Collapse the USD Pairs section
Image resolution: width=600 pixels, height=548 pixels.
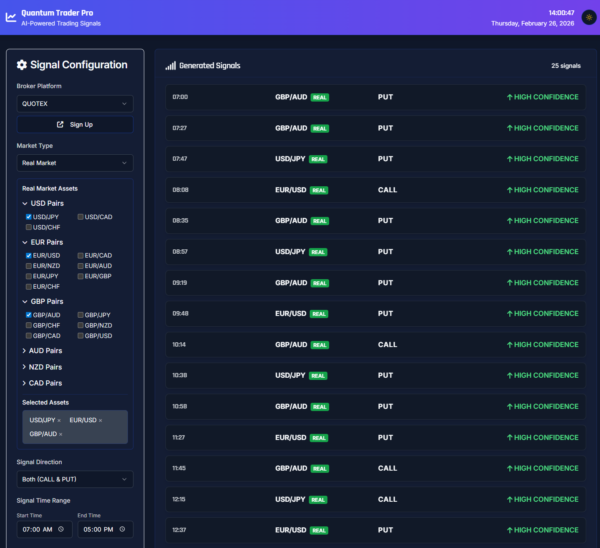tap(47, 203)
